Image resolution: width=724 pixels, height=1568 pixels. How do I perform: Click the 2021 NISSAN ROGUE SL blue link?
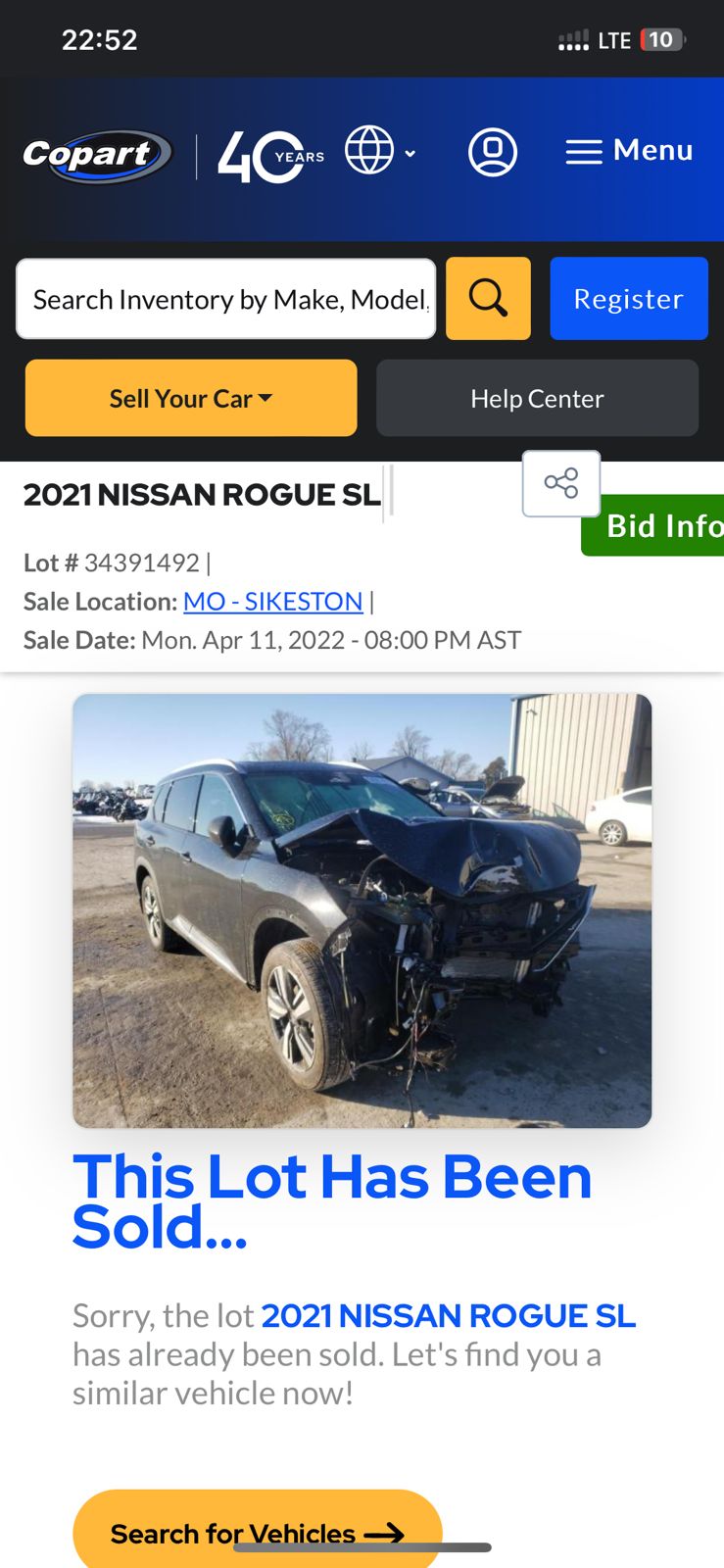point(449,1315)
